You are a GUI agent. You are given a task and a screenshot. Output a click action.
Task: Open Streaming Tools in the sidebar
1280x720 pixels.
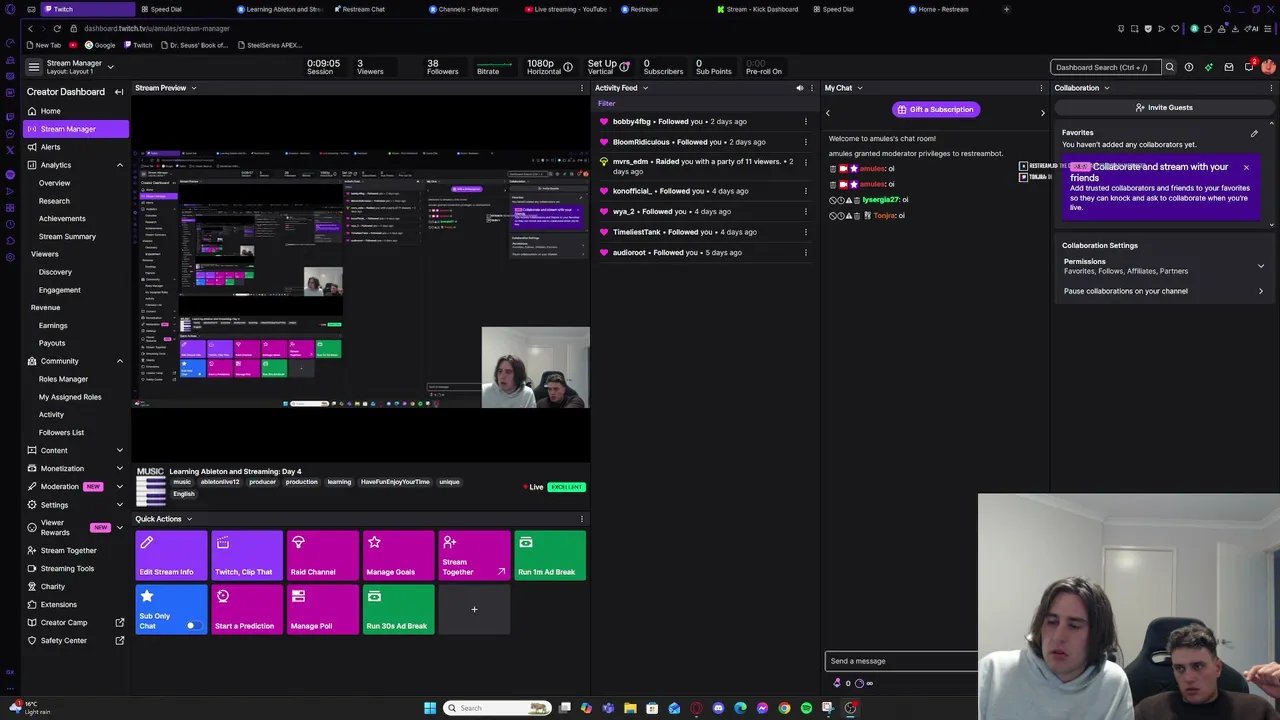pos(76,569)
